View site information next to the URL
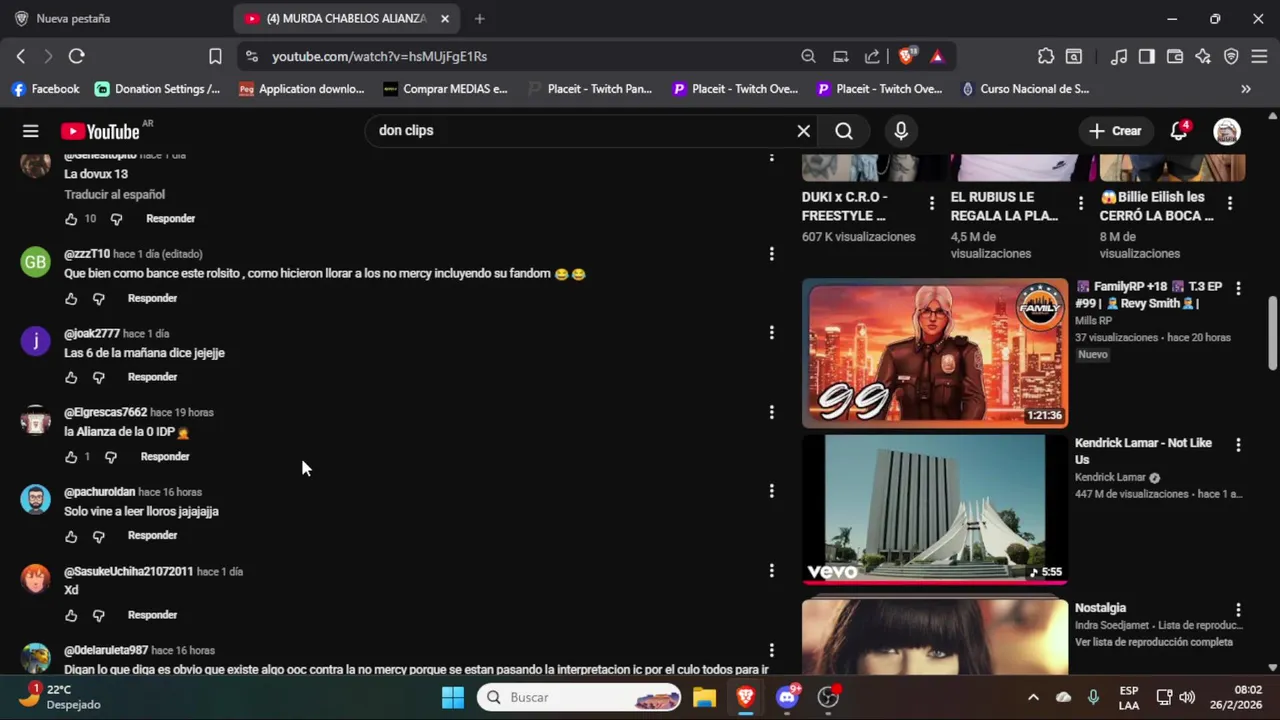This screenshot has height=720, width=1280. [252, 56]
